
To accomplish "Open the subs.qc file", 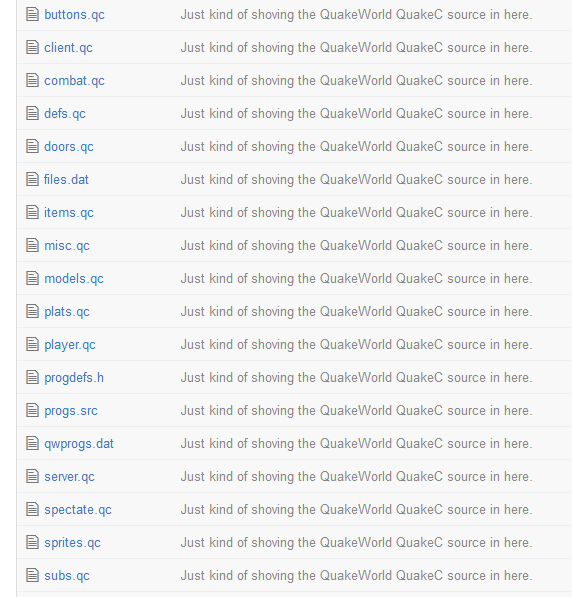I will [67, 576].
